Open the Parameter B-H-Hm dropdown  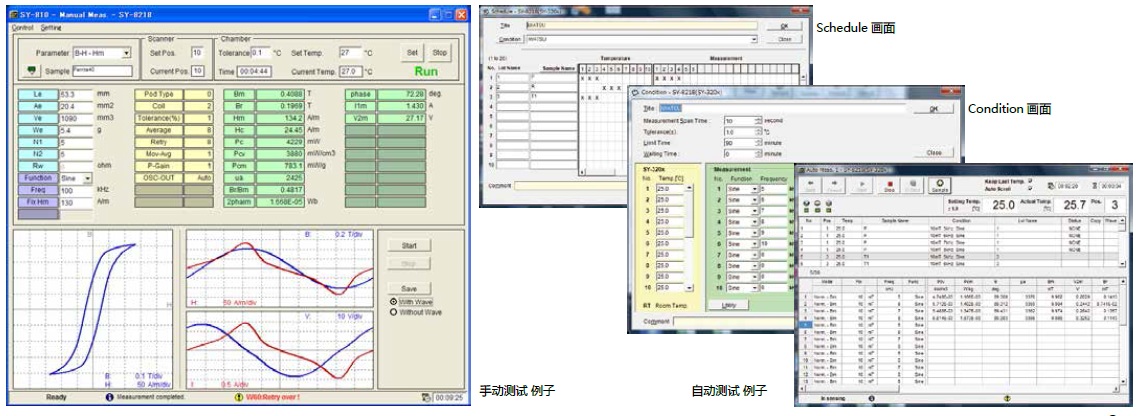pos(126,53)
